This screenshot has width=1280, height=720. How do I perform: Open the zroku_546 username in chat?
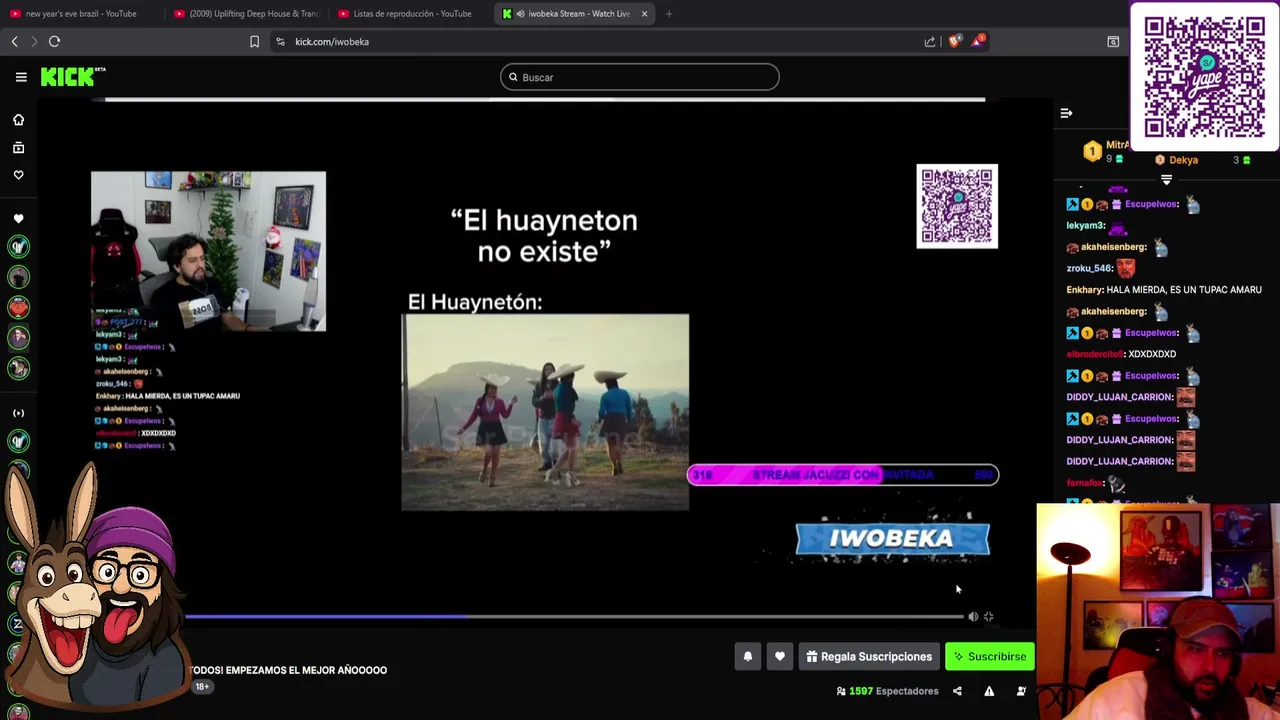(x=1089, y=268)
